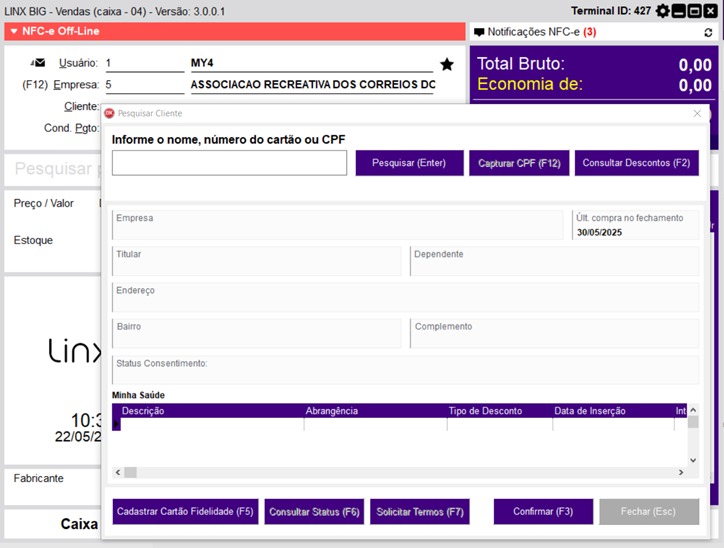Click the MY4 user name
The width and height of the screenshot is (724, 548).
(202, 63)
